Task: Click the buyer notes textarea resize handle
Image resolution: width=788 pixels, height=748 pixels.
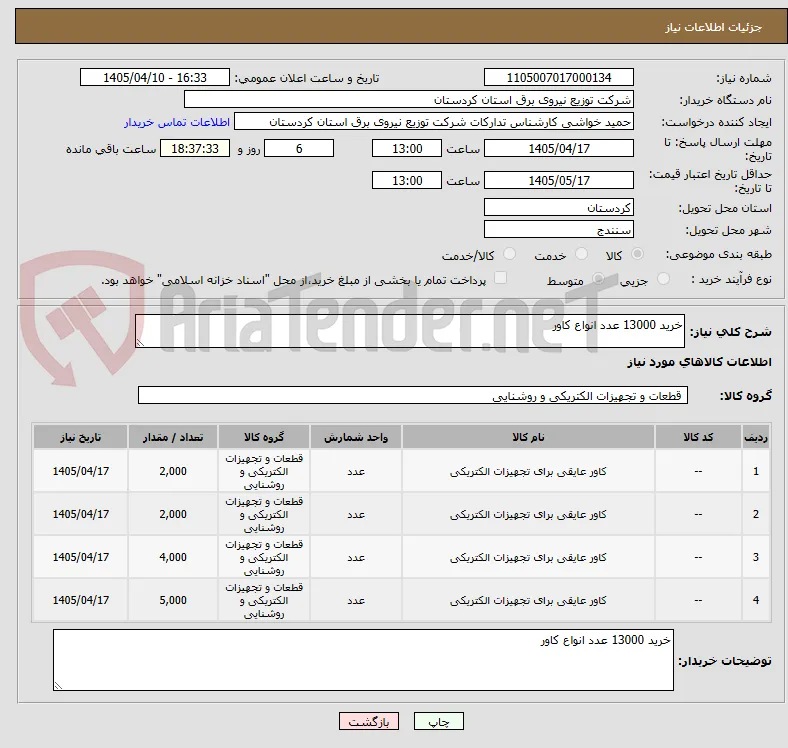Action: pyautogui.click(x=58, y=686)
